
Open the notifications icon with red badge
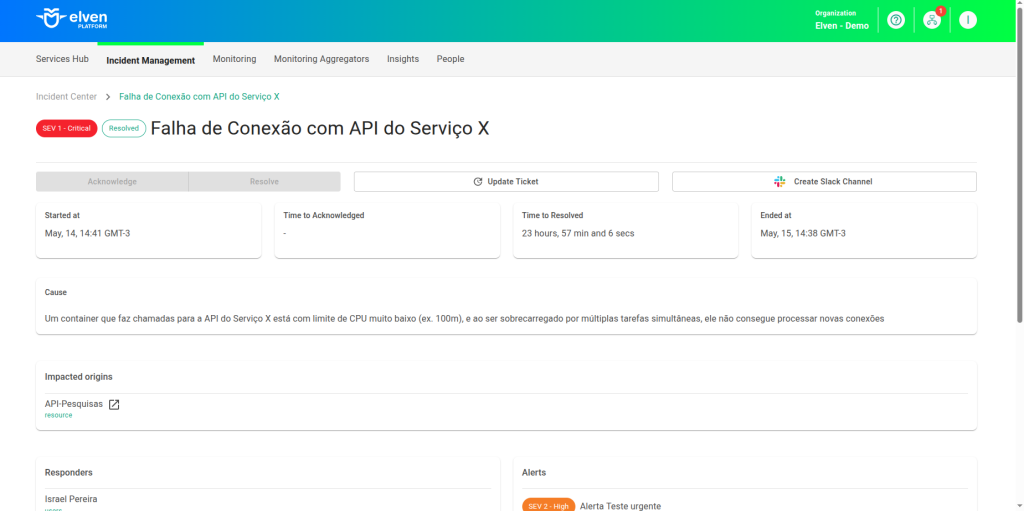coord(932,20)
